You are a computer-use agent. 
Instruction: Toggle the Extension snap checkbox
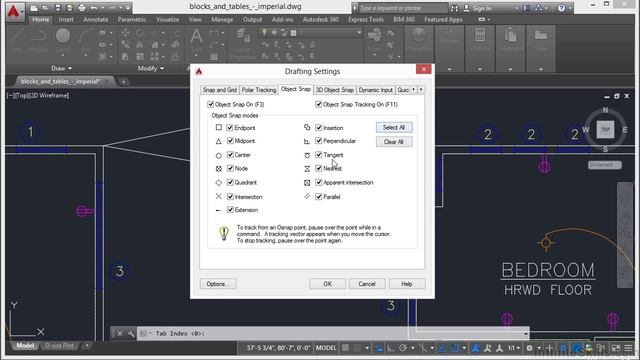tap(230, 210)
